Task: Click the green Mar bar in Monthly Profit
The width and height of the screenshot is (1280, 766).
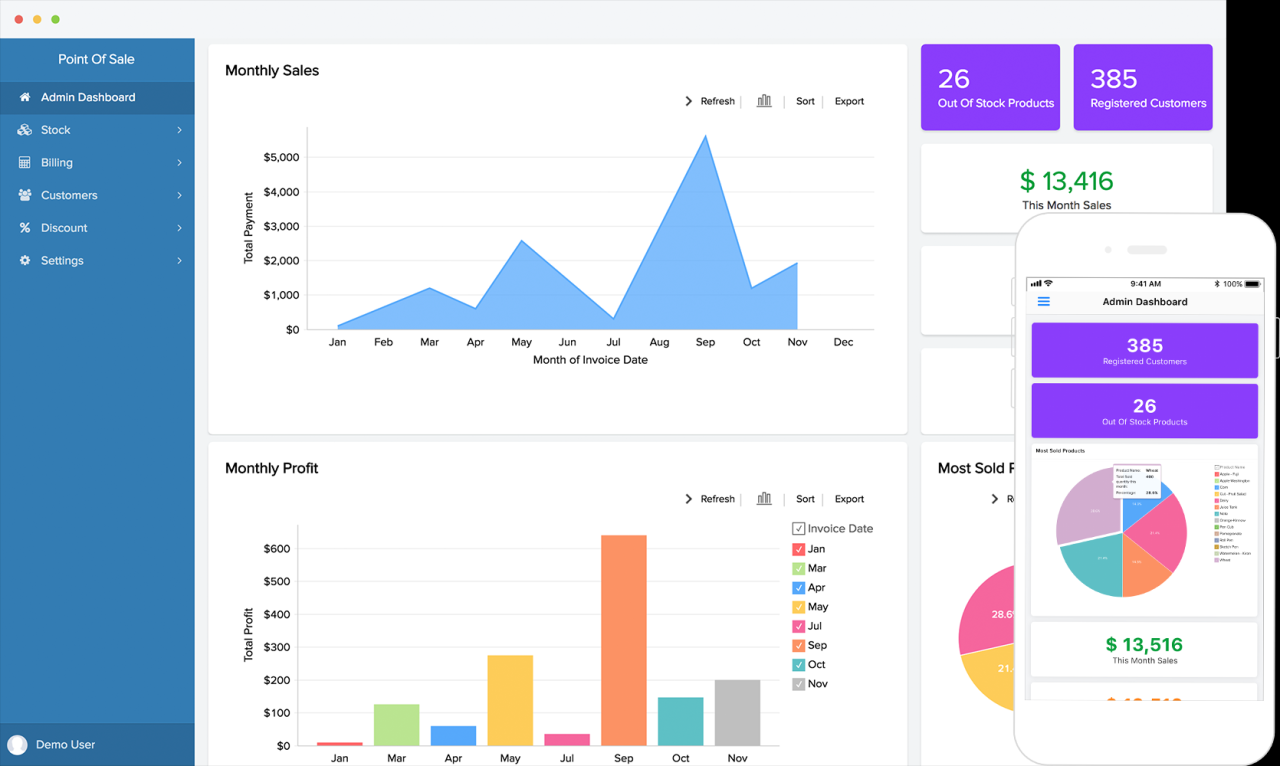Action: [396, 725]
